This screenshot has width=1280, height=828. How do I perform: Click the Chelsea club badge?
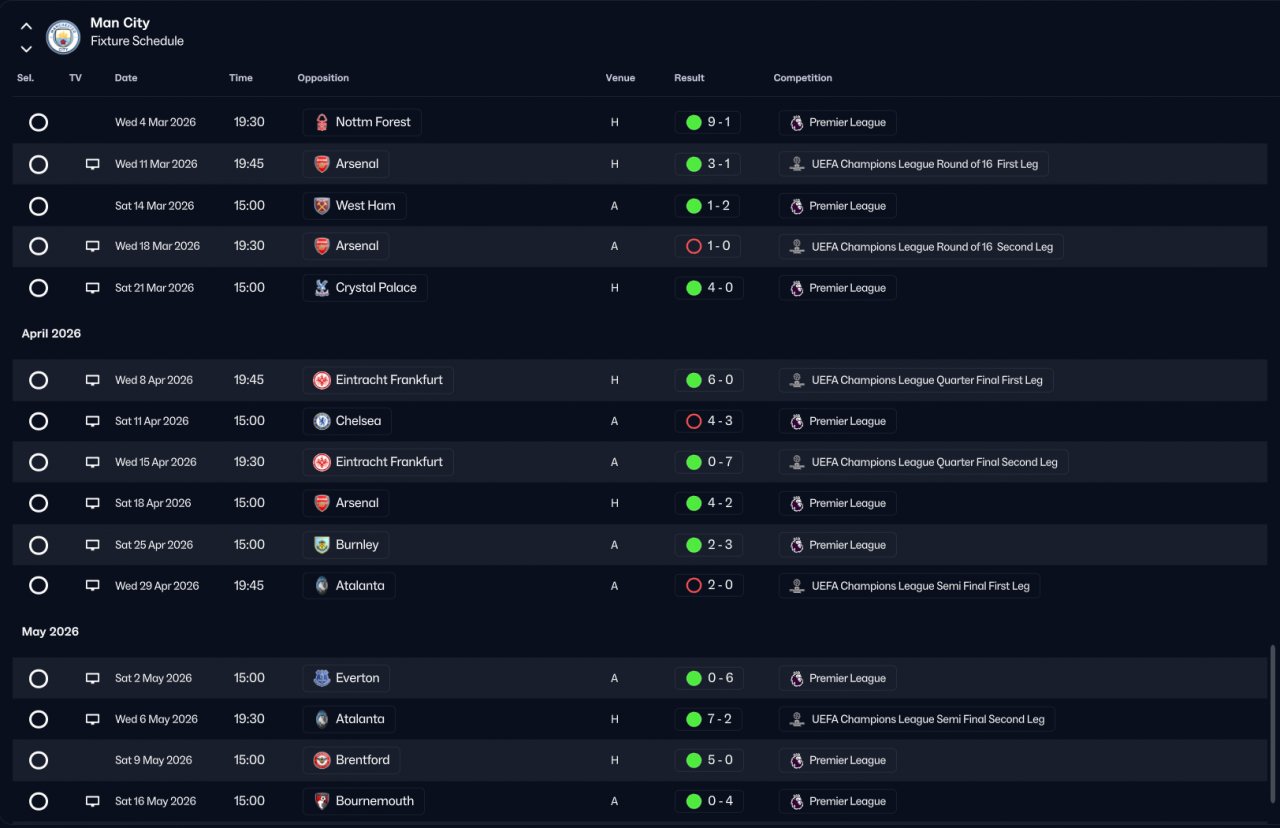coord(321,421)
